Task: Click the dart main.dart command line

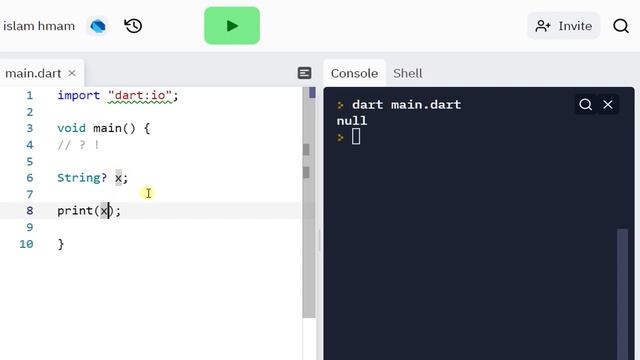Action: click(407, 104)
